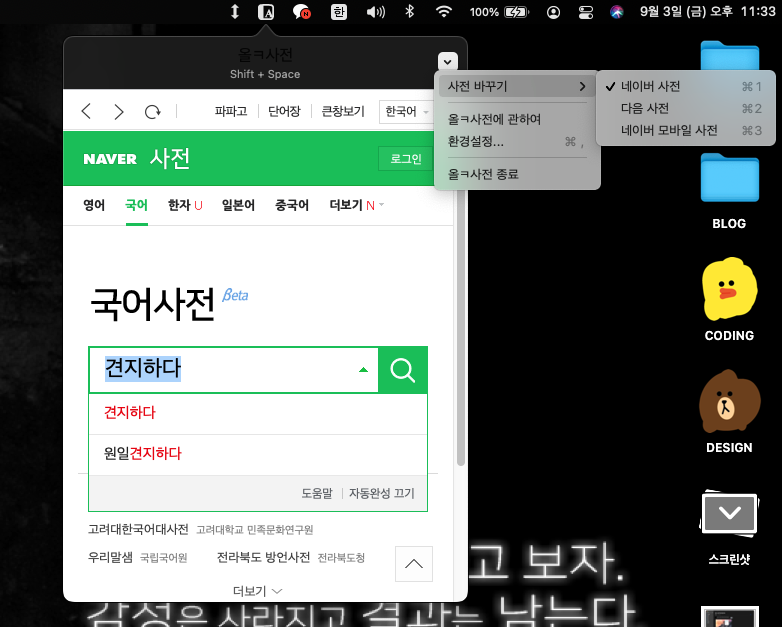782x627 pixels.
Task: Expand 더보기 at the page bottom
Action: (x=258, y=591)
